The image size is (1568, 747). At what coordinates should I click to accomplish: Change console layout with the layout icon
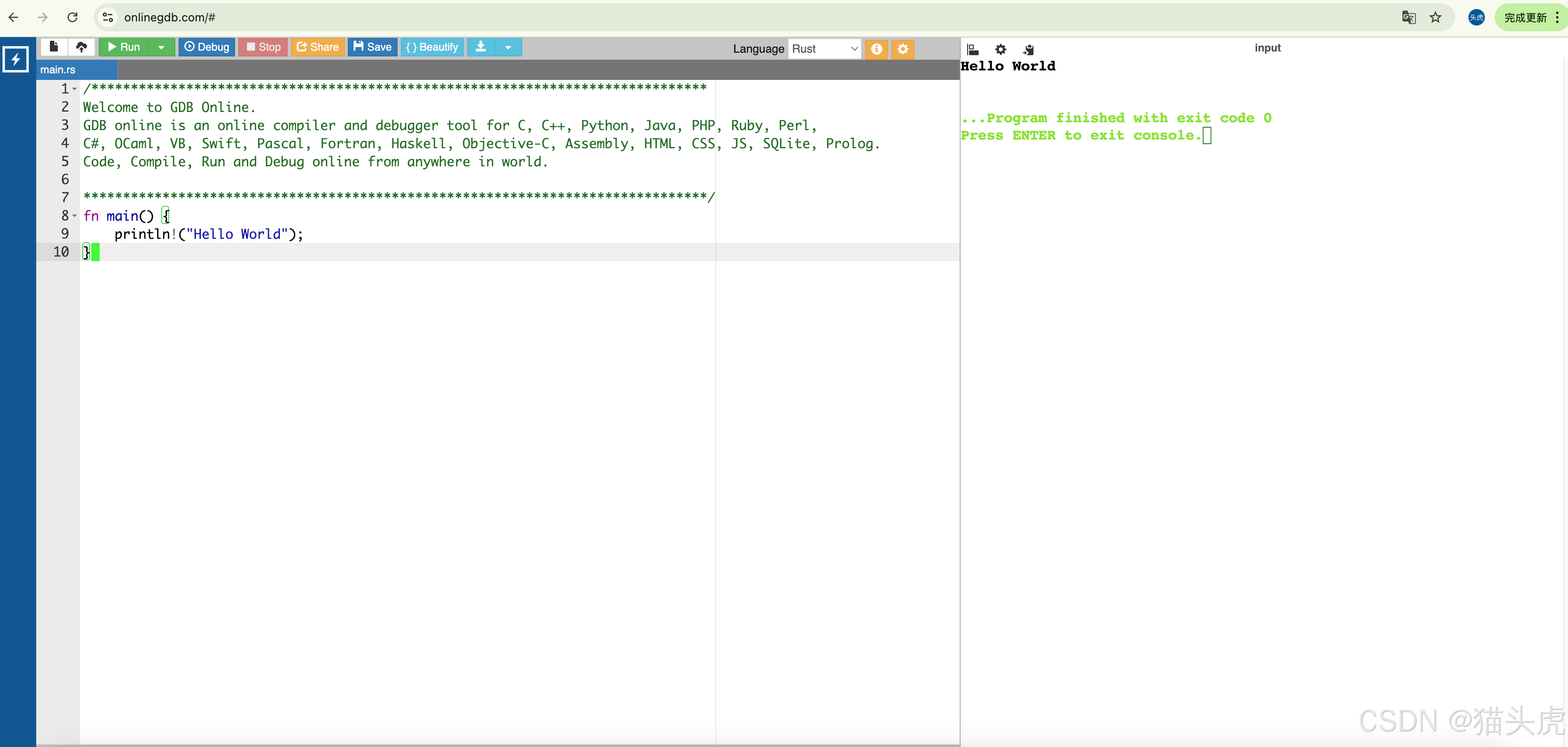(973, 50)
